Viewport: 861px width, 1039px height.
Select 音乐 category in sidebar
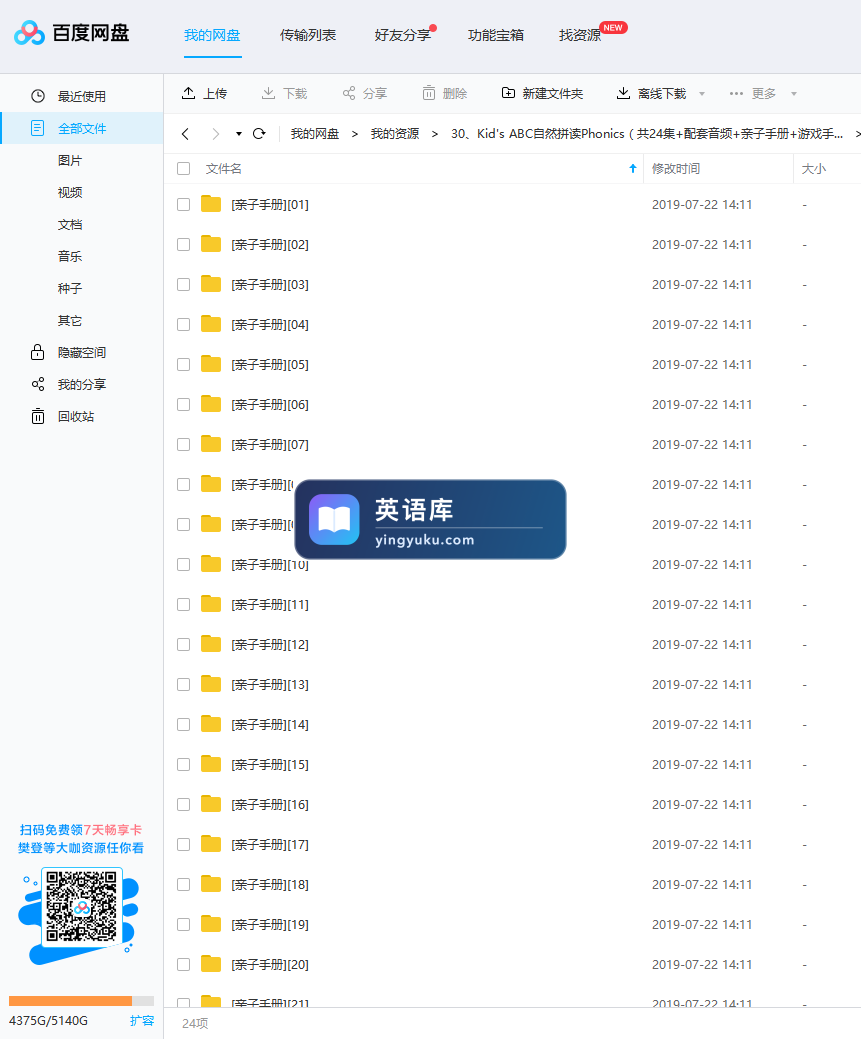[x=70, y=256]
